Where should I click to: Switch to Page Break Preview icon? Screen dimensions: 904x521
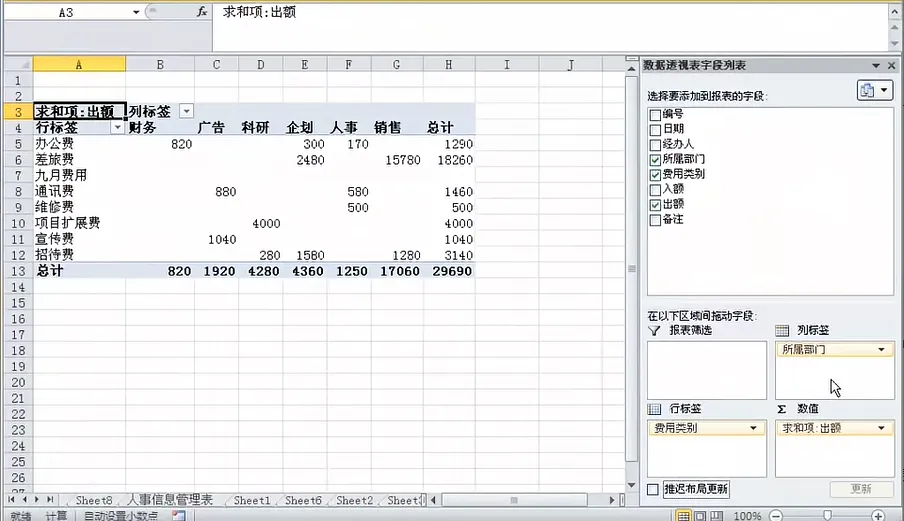pyautogui.click(x=716, y=516)
